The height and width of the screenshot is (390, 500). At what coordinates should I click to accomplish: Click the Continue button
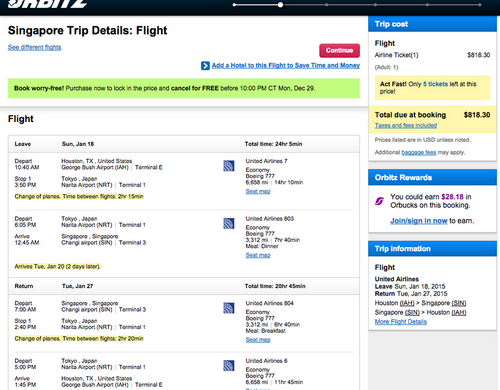[x=339, y=50]
